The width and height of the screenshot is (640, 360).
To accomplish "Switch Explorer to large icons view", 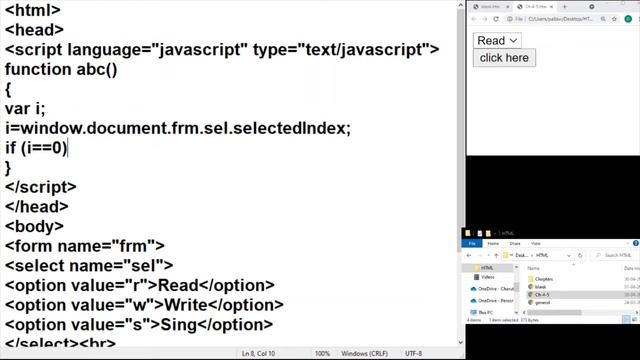I will tap(634, 320).
